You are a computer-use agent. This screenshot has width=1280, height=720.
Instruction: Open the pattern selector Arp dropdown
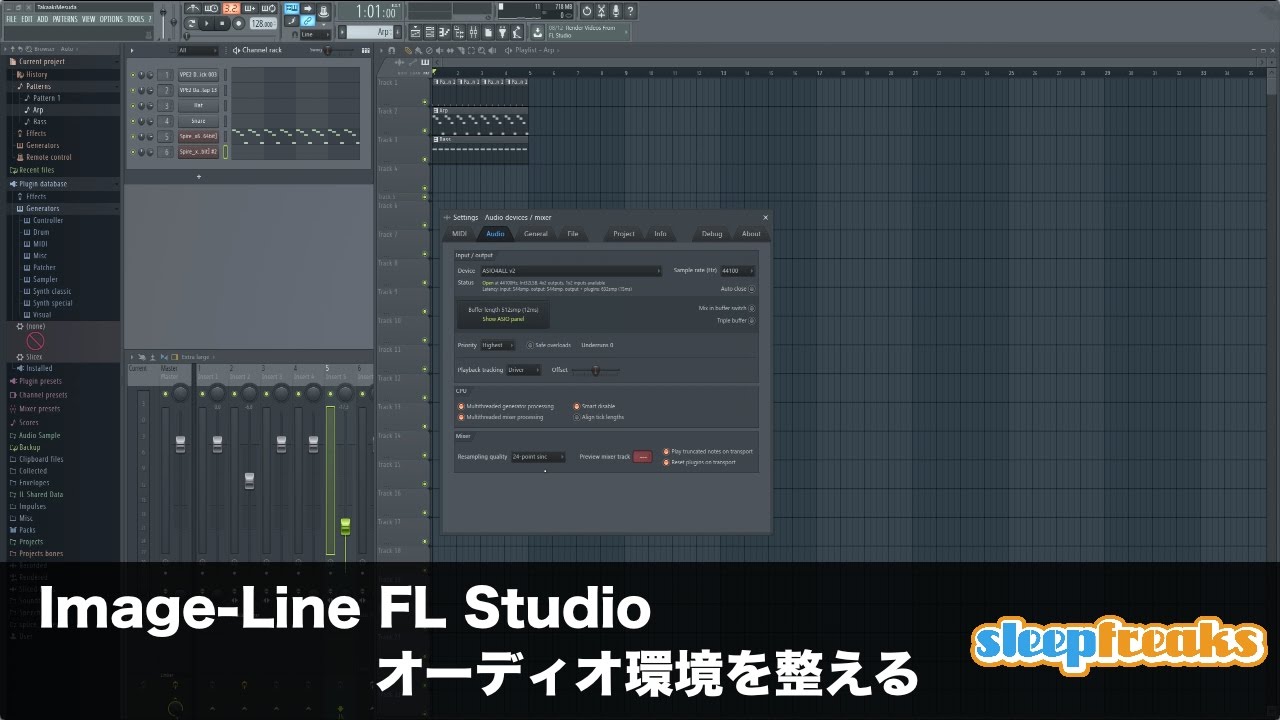[x=372, y=32]
